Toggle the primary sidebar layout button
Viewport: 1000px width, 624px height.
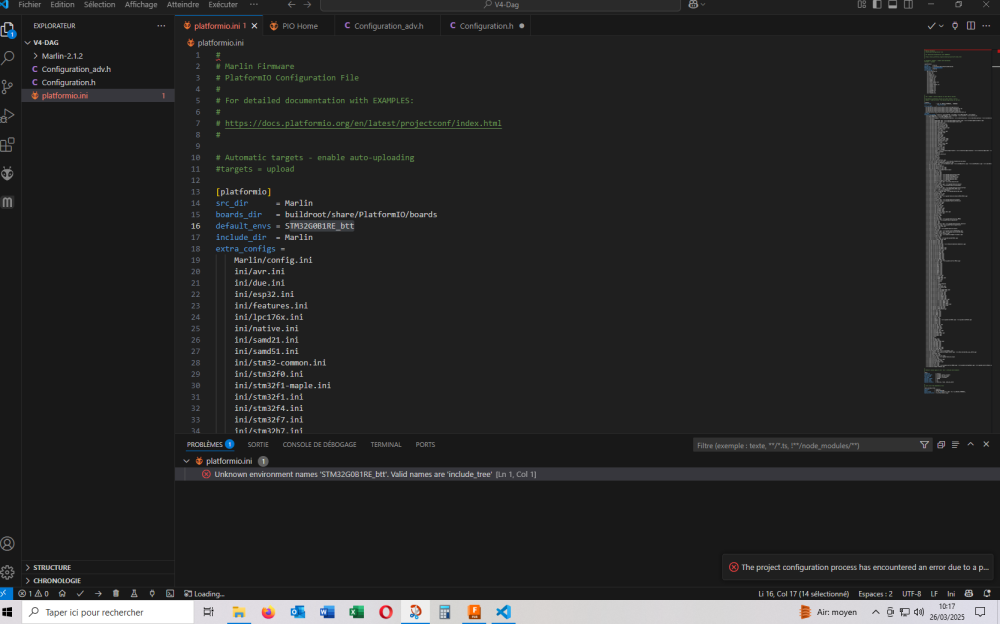click(878, 5)
